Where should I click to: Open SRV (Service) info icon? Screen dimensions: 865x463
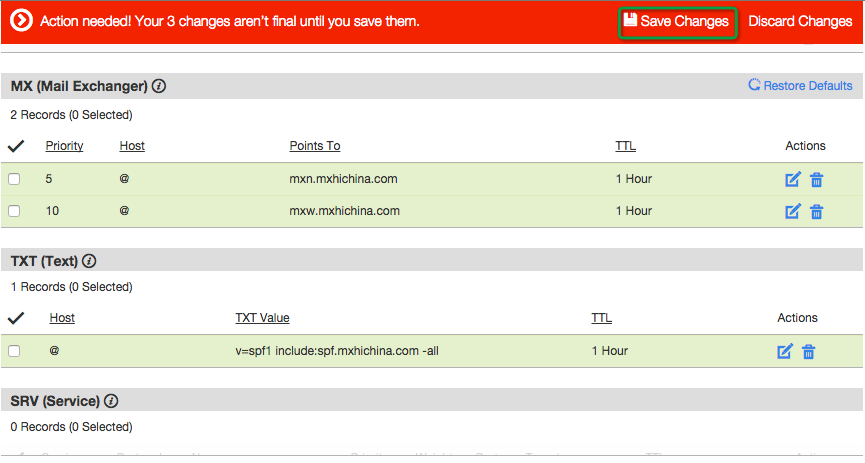(x=111, y=401)
